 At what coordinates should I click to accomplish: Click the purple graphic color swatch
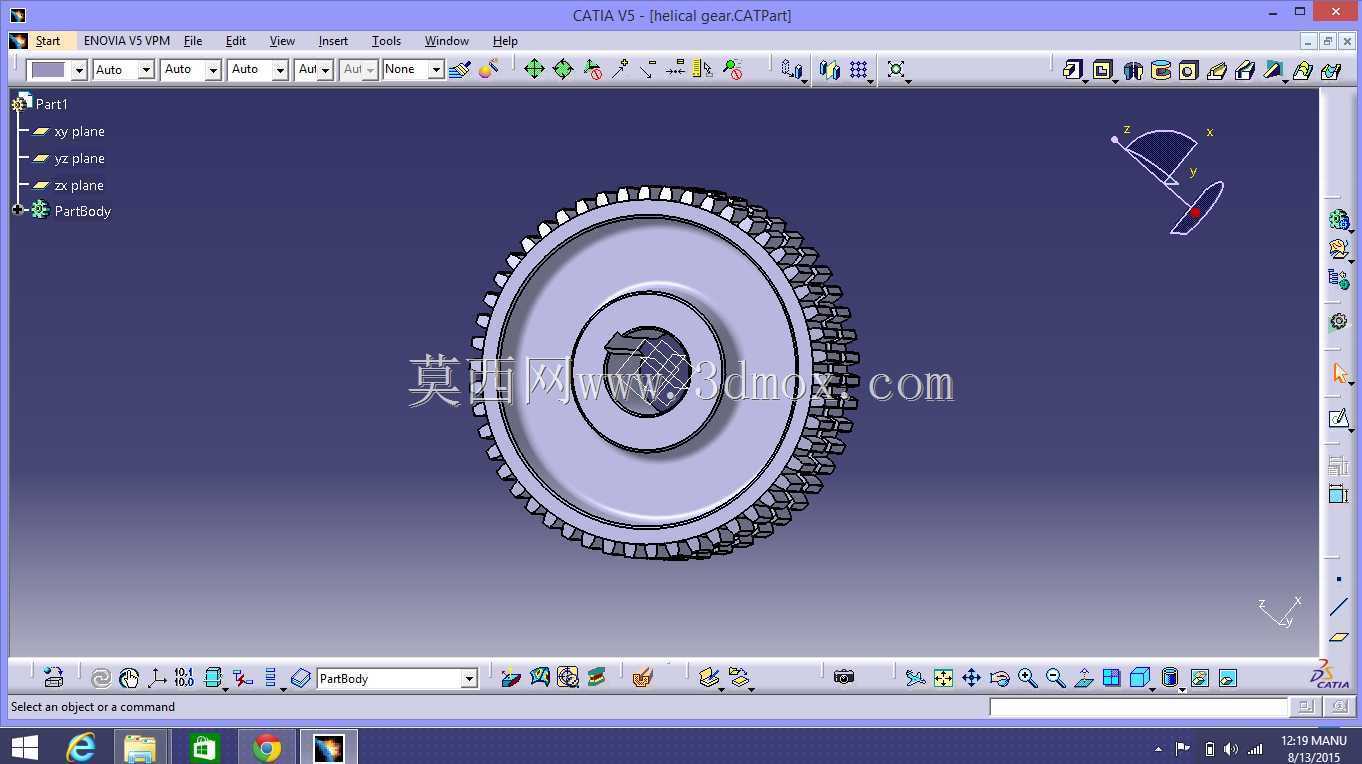[x=49, y=70]
